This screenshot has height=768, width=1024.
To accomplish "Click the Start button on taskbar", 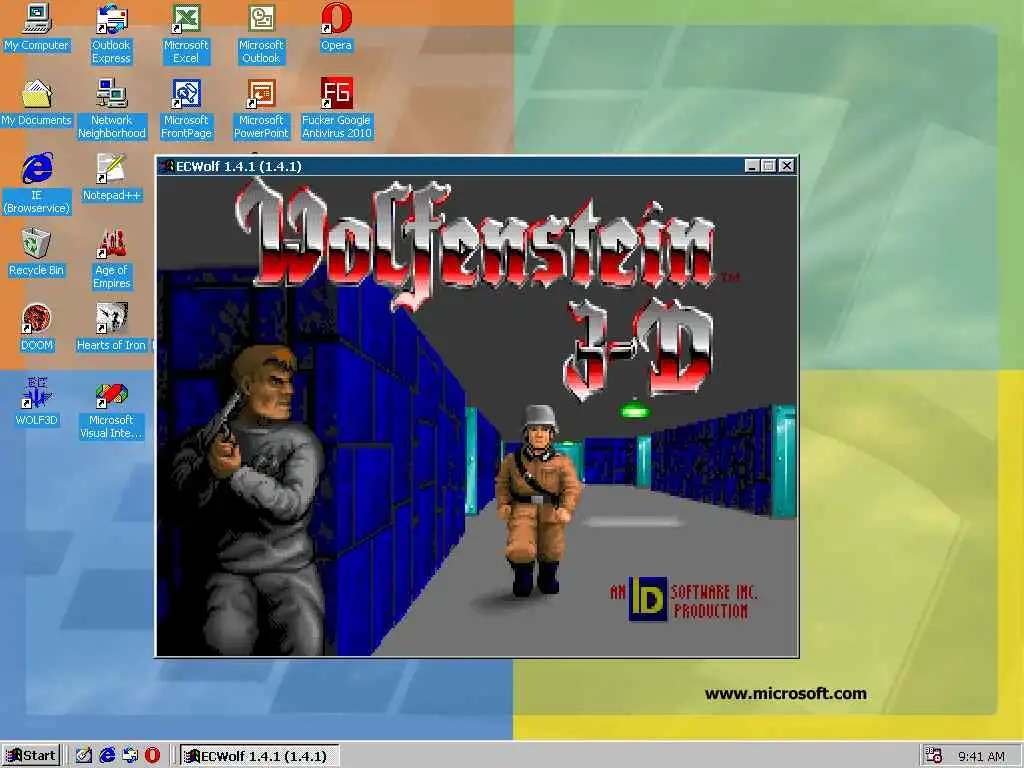I will 31,756.
